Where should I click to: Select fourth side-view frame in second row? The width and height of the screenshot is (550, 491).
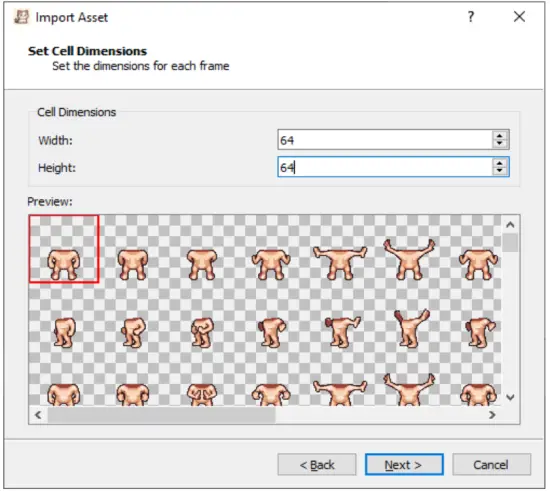click(x=271, y=332)
